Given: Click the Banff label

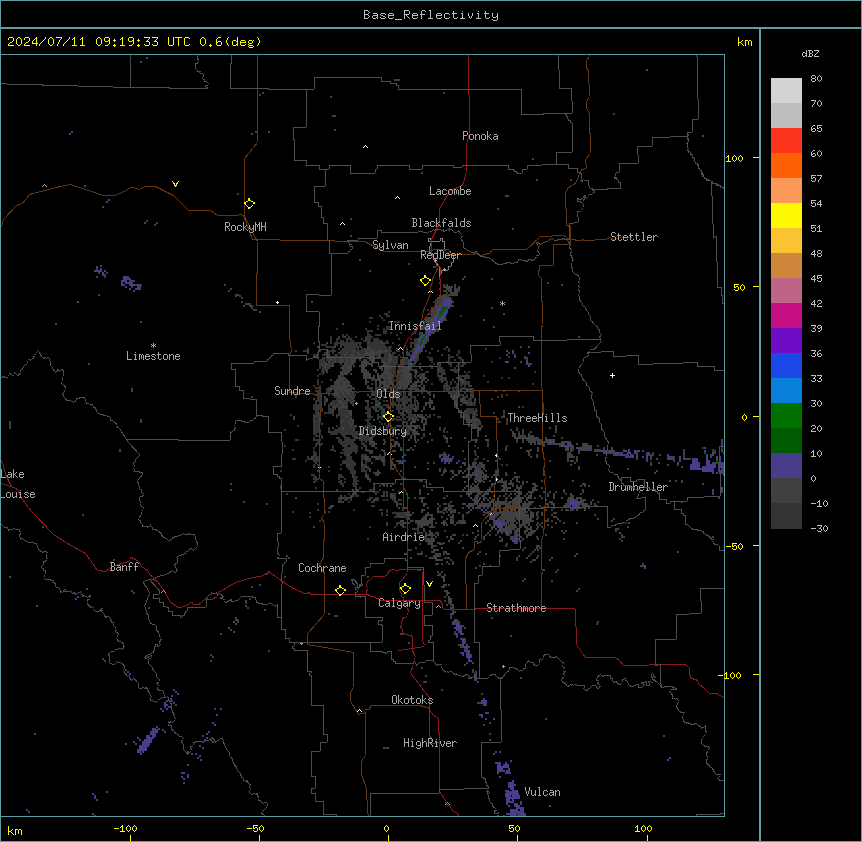Looking at the screenshot, I should (x=124, y=567).
